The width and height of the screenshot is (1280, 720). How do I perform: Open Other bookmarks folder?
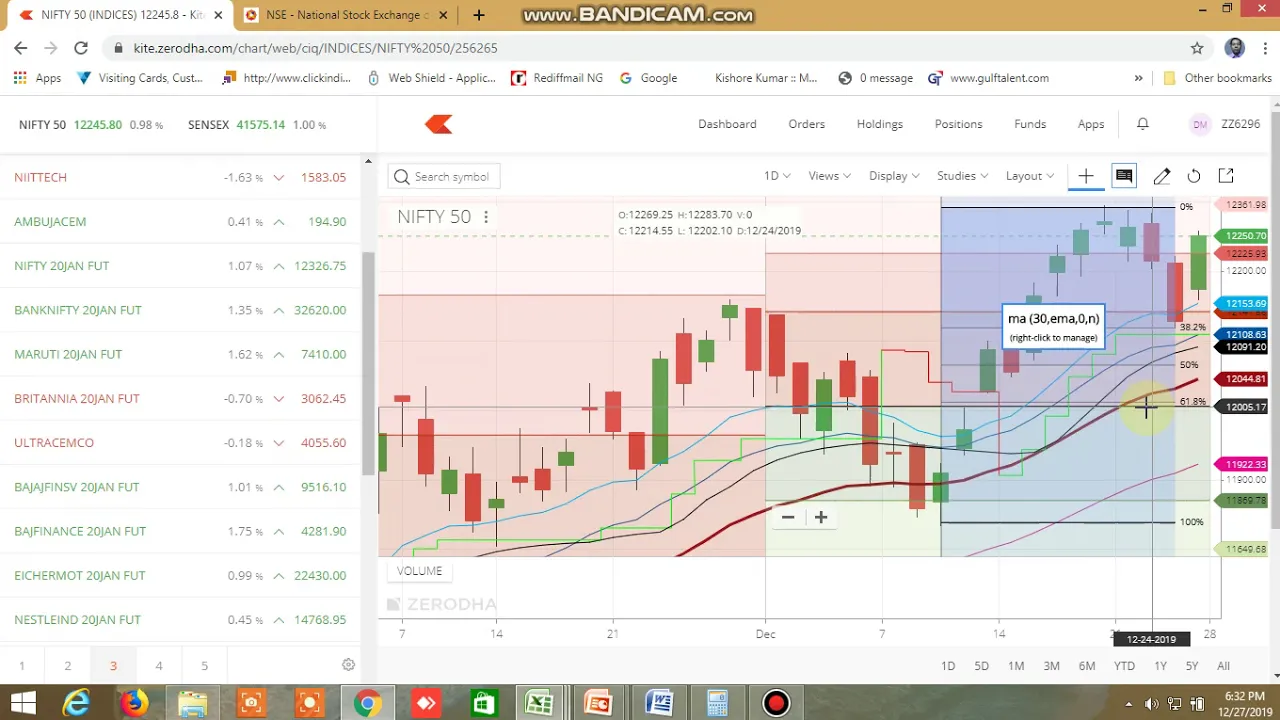(x=1218, y=78)
